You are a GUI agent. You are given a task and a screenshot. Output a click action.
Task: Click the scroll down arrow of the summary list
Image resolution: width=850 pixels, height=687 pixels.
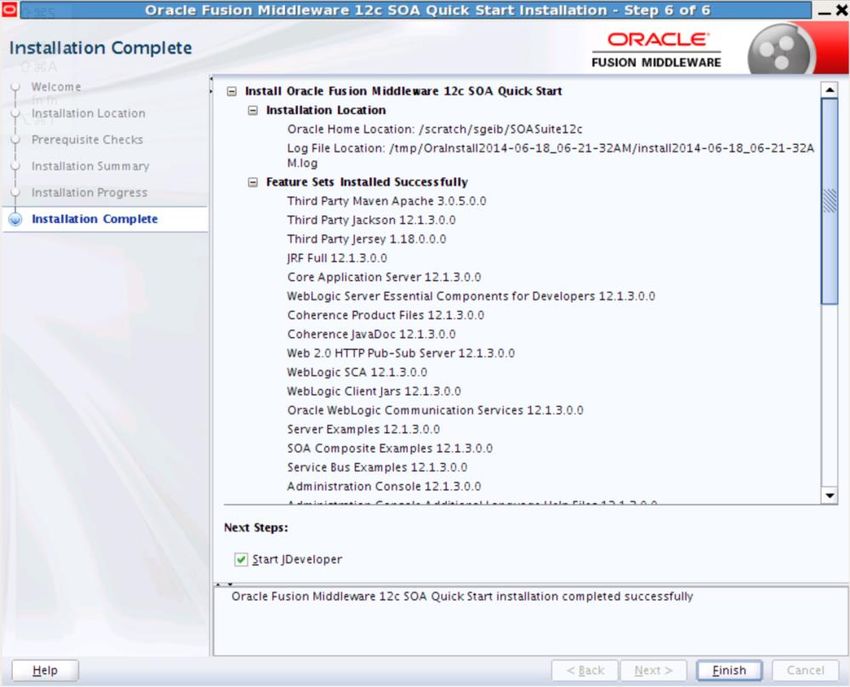[829, 495]
